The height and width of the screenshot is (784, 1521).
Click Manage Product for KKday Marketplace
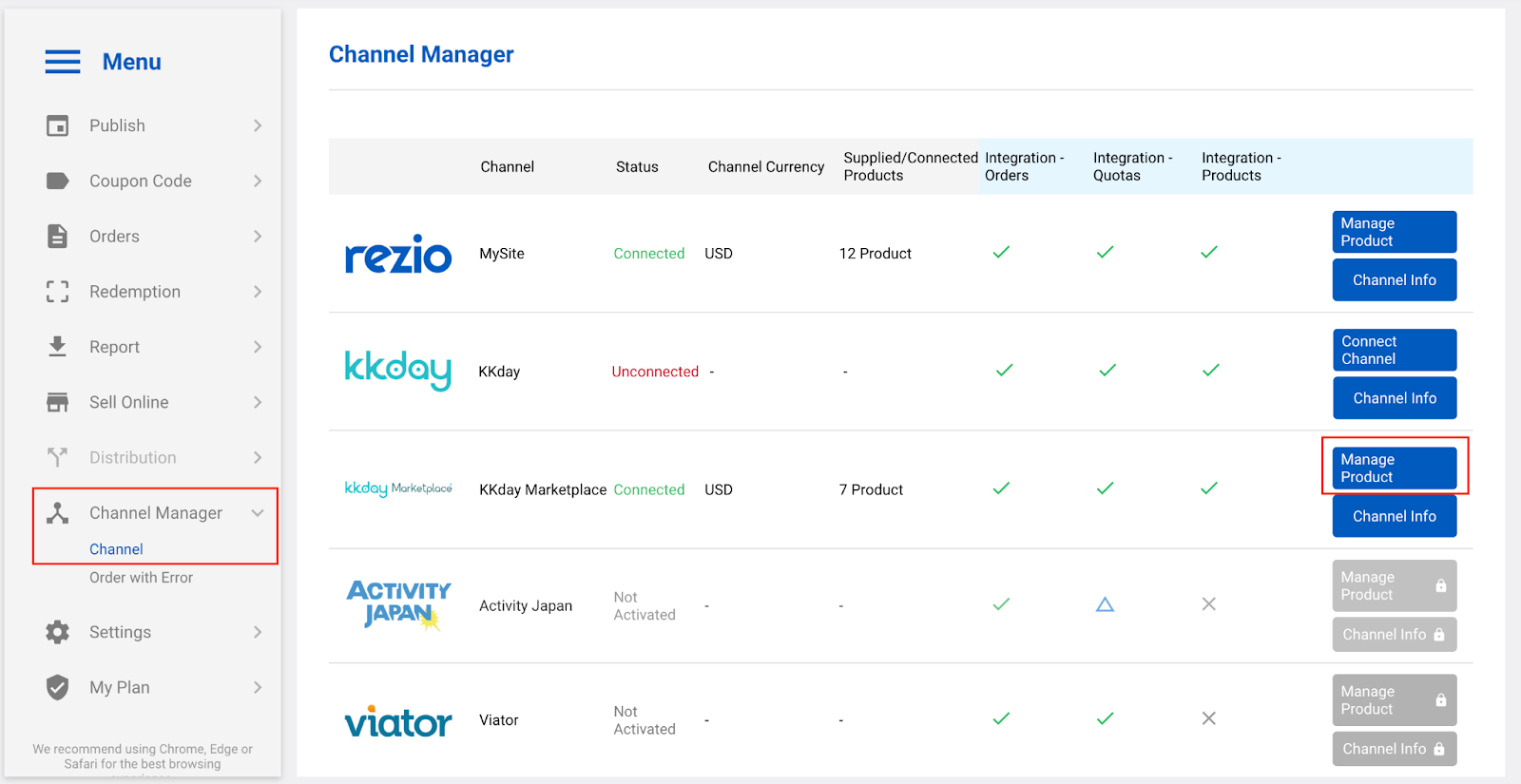coord(1395,468)
